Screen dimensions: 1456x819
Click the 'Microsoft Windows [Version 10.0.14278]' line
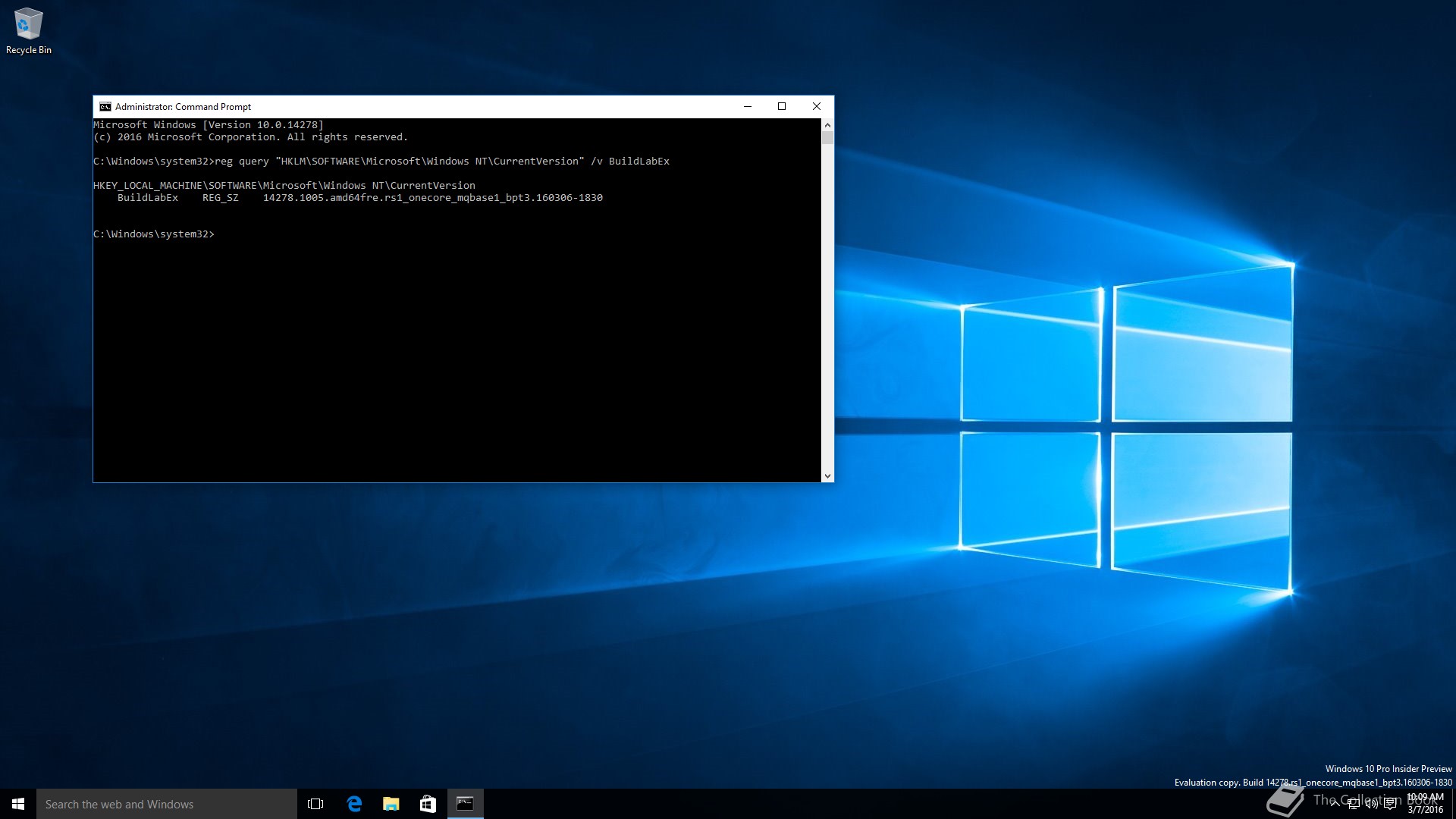tap(209, 125)
